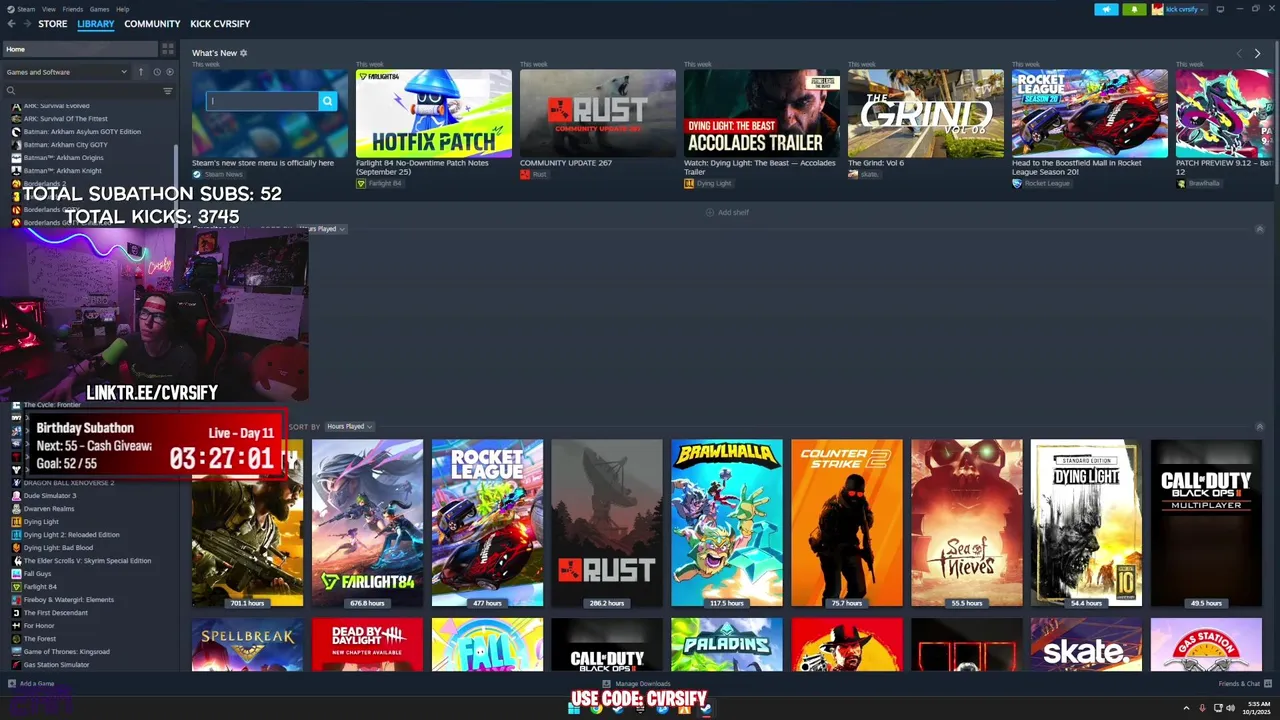The height and width of the screenshot is (720, 1280).
Task: Open the kick cvrsify account dropdown
Action: [x=1178, y=9]
